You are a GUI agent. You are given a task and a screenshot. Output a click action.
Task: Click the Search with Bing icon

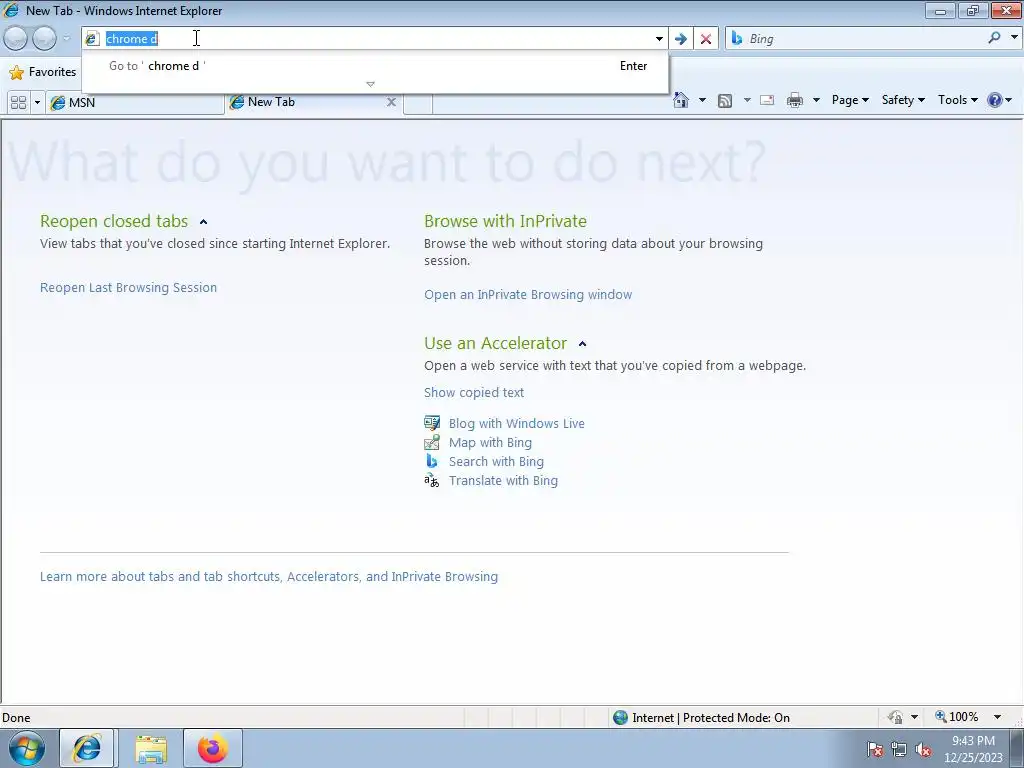coord(432,461)
